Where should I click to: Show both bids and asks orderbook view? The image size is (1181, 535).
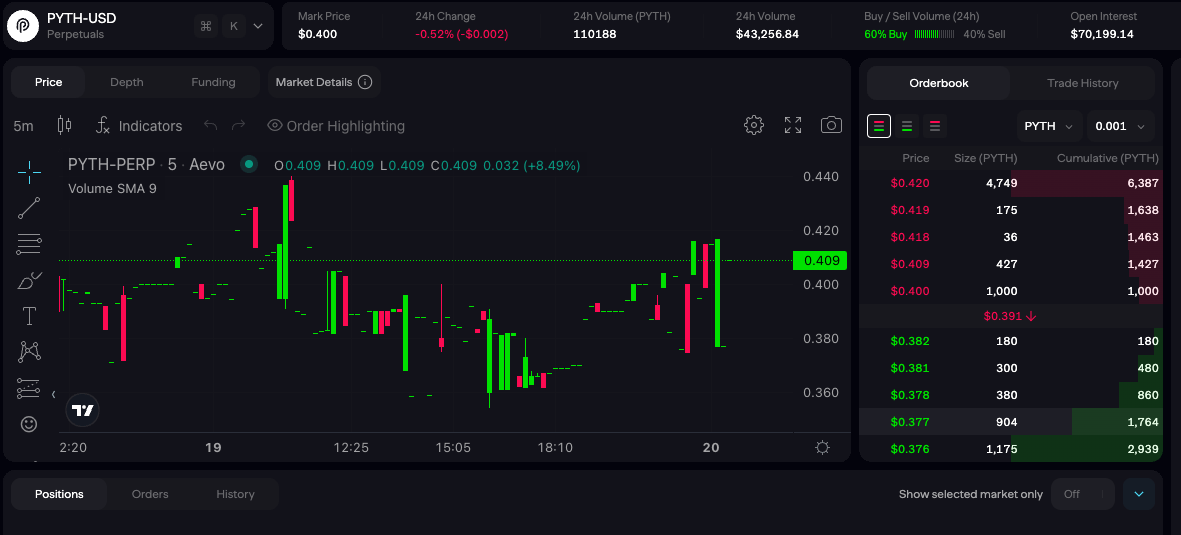pyautogui.click(x=879, y=126)
